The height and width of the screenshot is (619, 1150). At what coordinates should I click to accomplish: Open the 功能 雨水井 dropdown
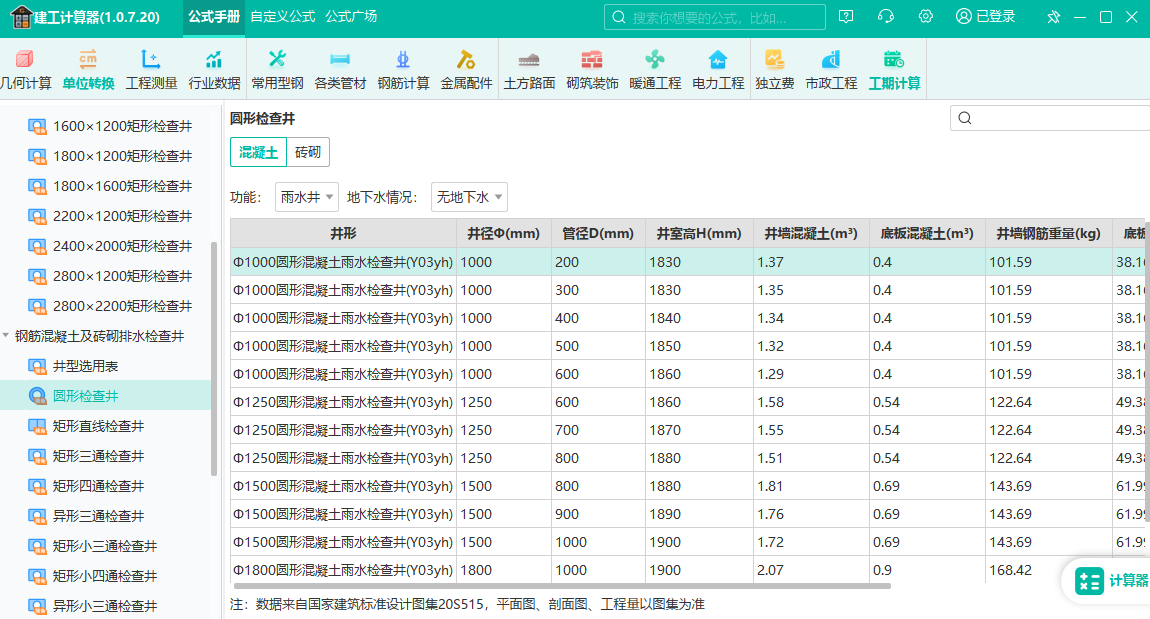pyautogui.click(x=307, y=197)
